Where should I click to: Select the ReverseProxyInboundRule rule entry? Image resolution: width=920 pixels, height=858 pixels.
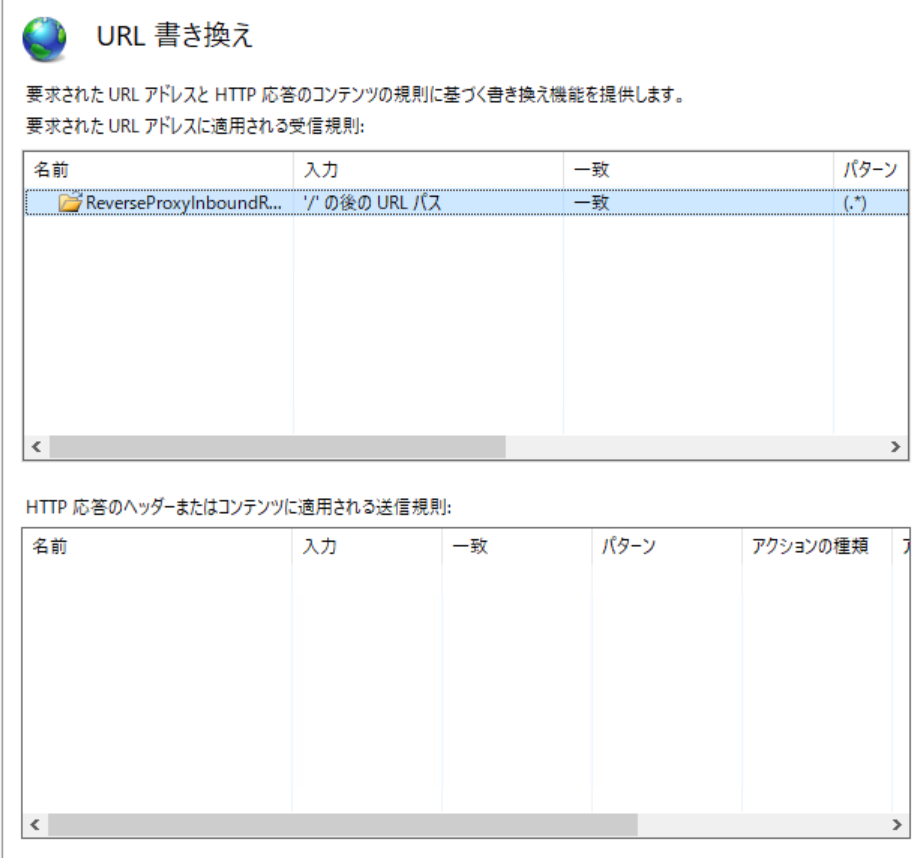(x=160, y=203)
